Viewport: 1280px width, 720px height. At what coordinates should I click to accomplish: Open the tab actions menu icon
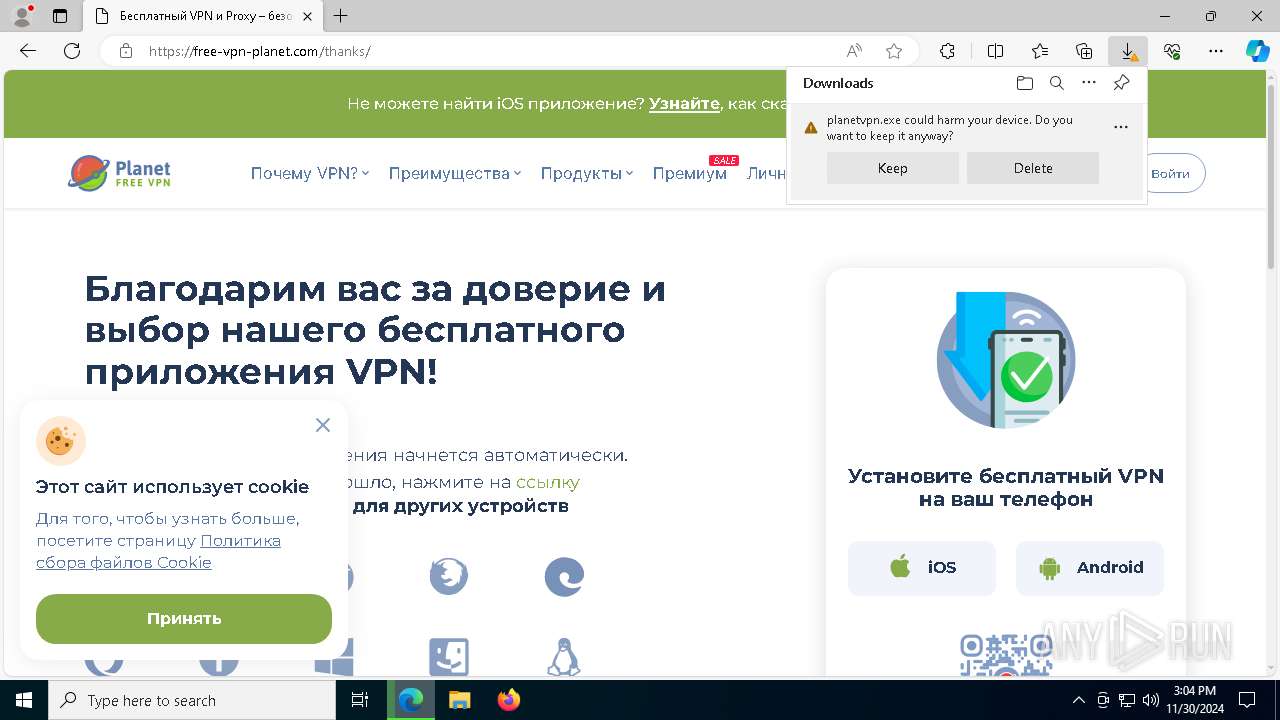(60, 16)
